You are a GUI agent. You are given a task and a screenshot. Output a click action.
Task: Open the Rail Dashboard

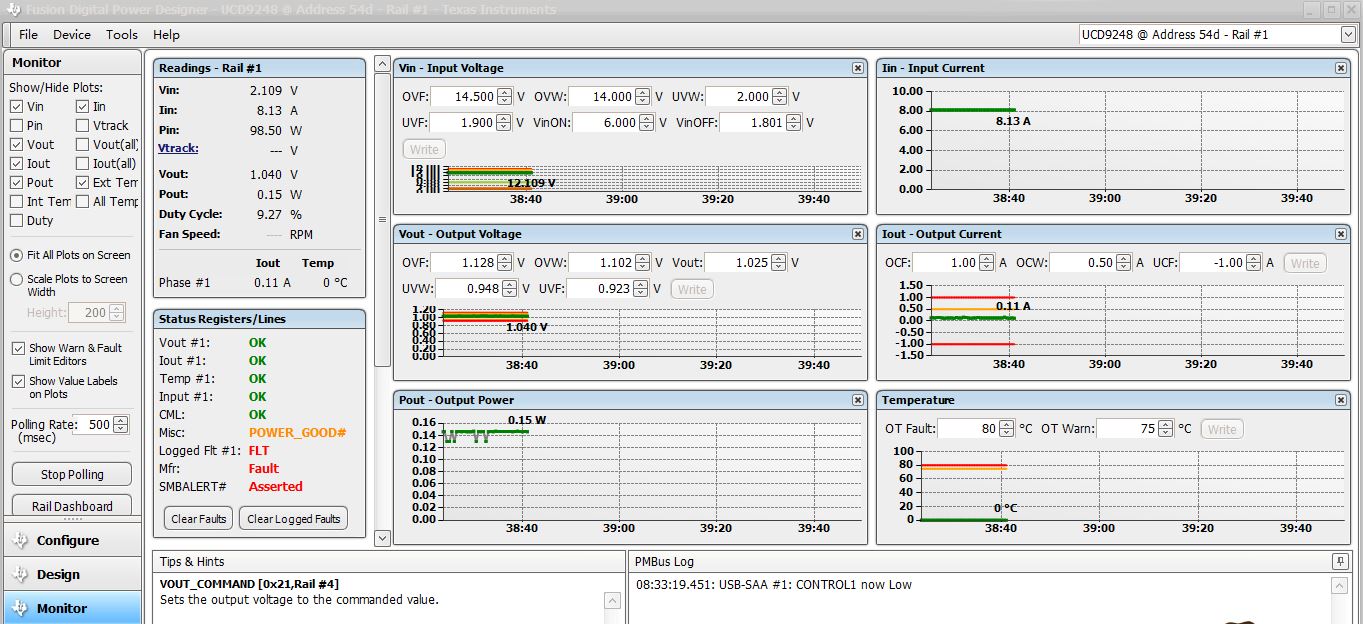pos(72,506)
